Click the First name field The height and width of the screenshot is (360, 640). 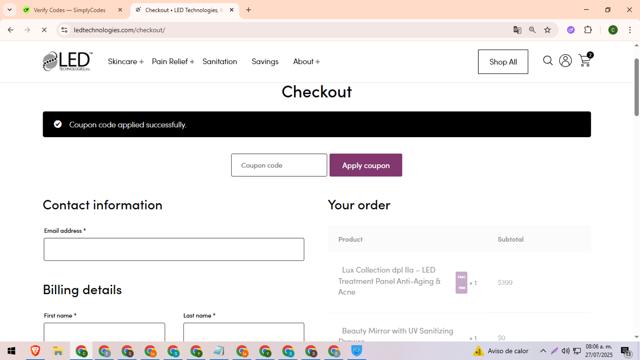[x=104, y=332]
